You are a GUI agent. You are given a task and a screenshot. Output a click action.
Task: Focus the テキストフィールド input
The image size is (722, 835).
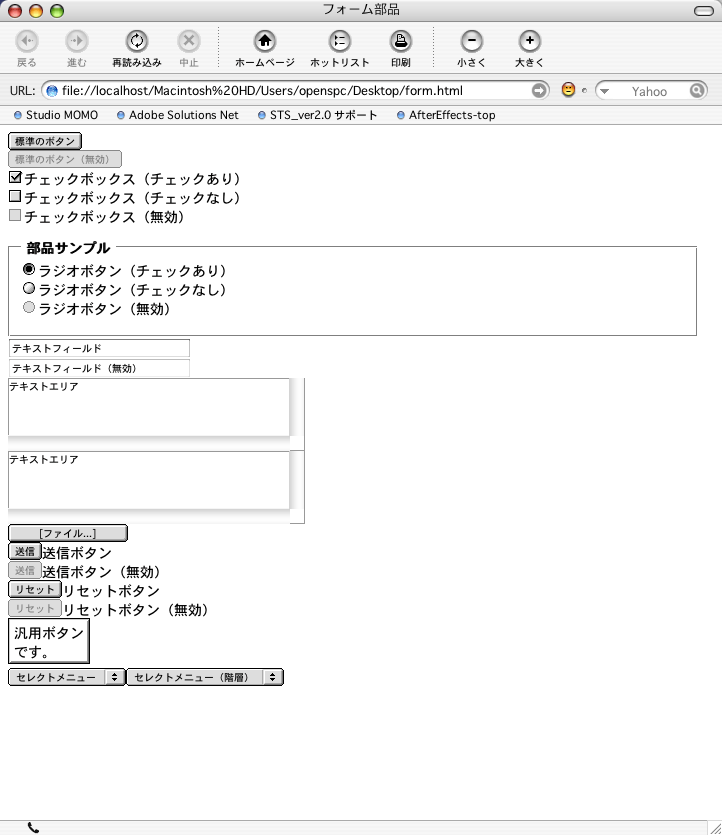click(x=99, y=348)
